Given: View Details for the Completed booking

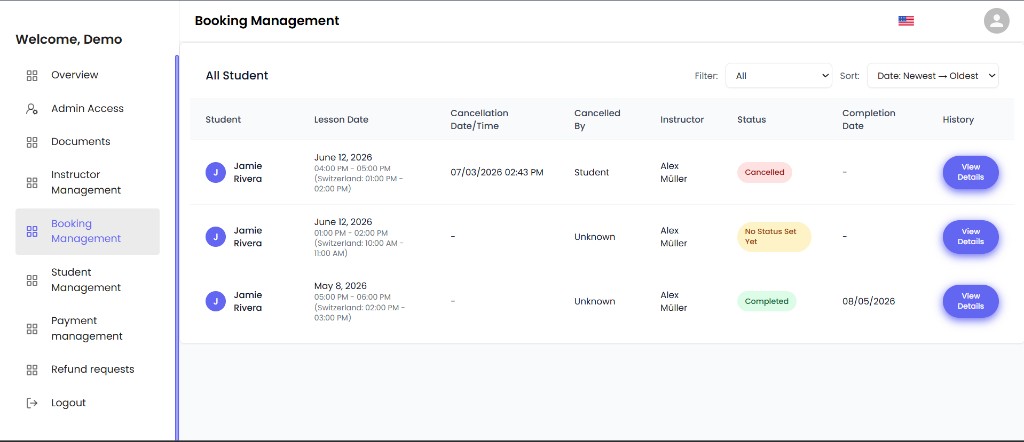Looking at the screenshot, I should coord(970,301).
